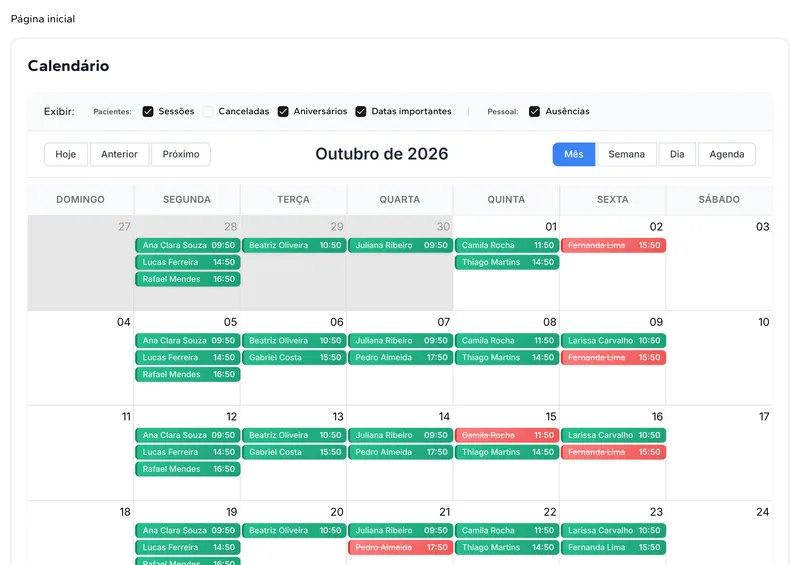Viewport: 800px width, 565px height.
Task: Enable the Canceladas checkbox
Action: click(208, 111)
